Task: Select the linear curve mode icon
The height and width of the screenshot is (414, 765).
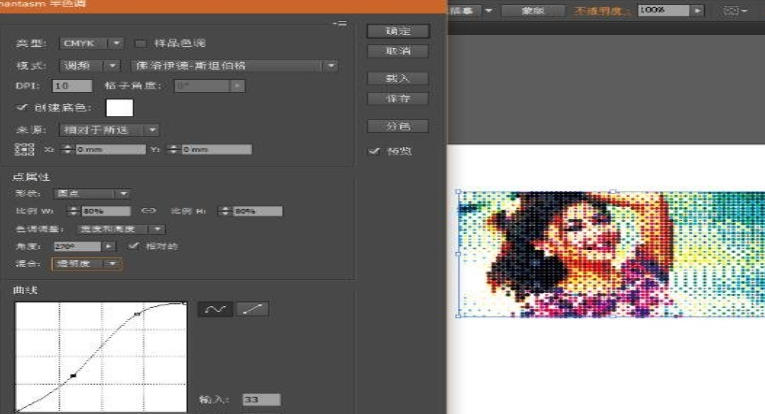Action: [x=252, y=309]
